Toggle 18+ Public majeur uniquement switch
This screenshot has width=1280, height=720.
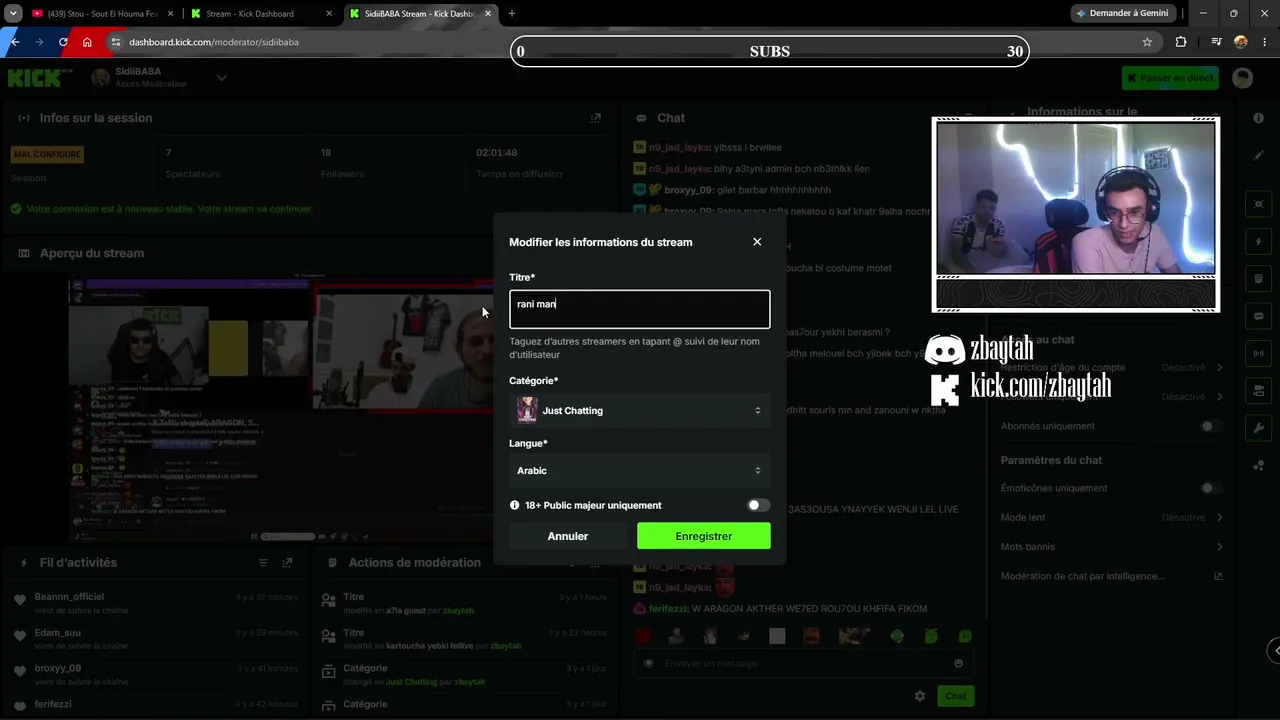[759, 505]
